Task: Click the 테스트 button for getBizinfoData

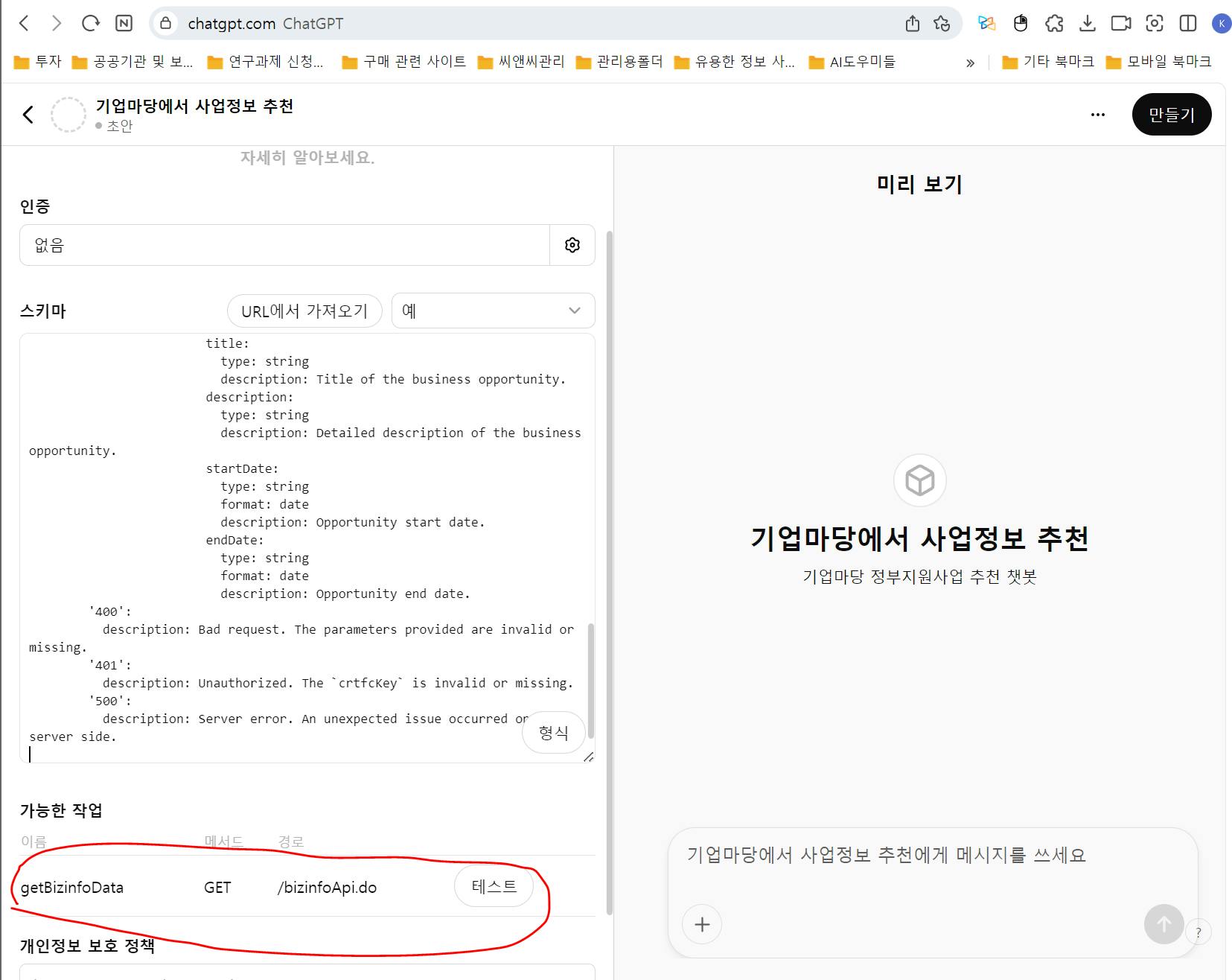Action: pos(494,886)
